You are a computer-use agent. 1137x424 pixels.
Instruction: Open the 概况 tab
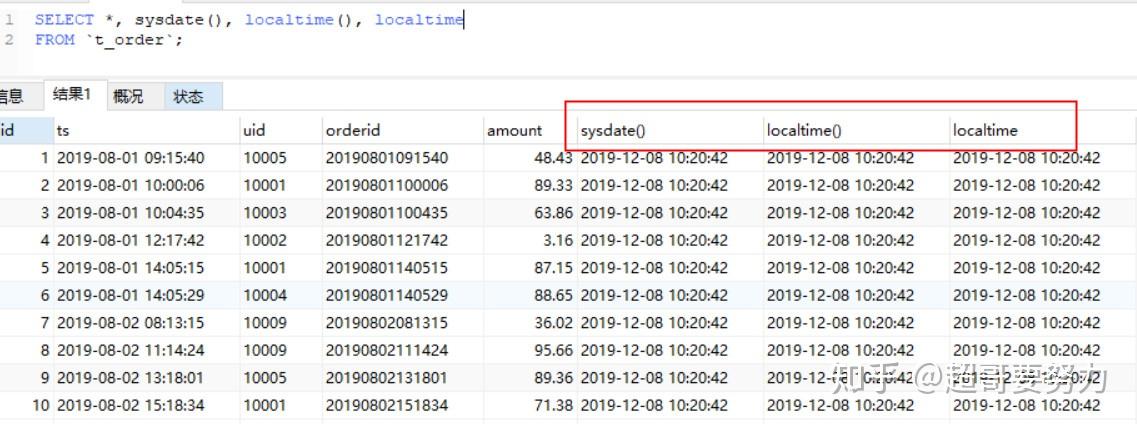coord(128,96)
